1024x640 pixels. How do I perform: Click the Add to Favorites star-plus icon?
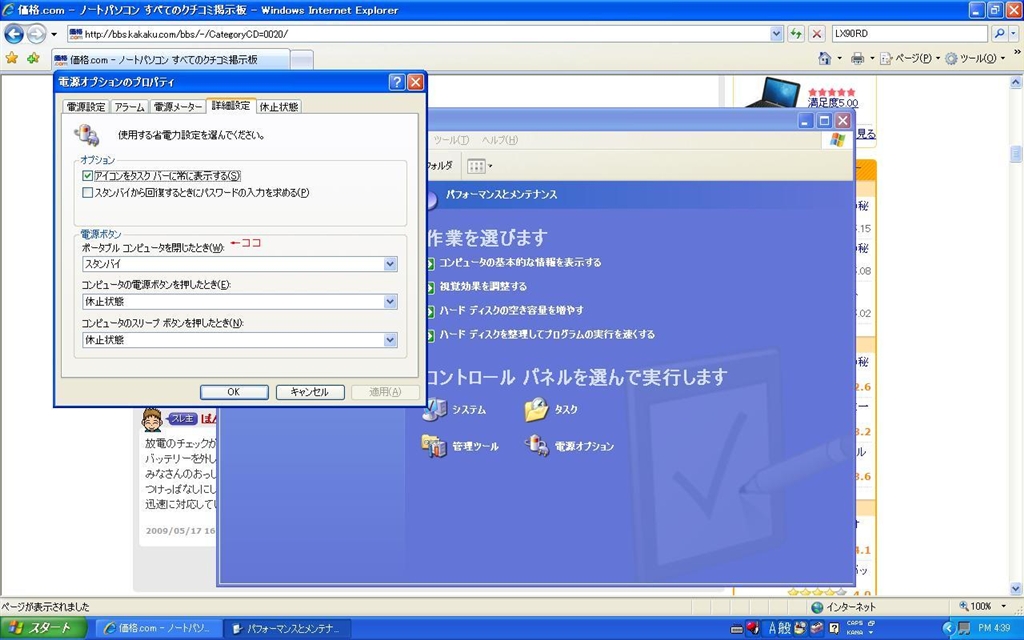[33, 59]
